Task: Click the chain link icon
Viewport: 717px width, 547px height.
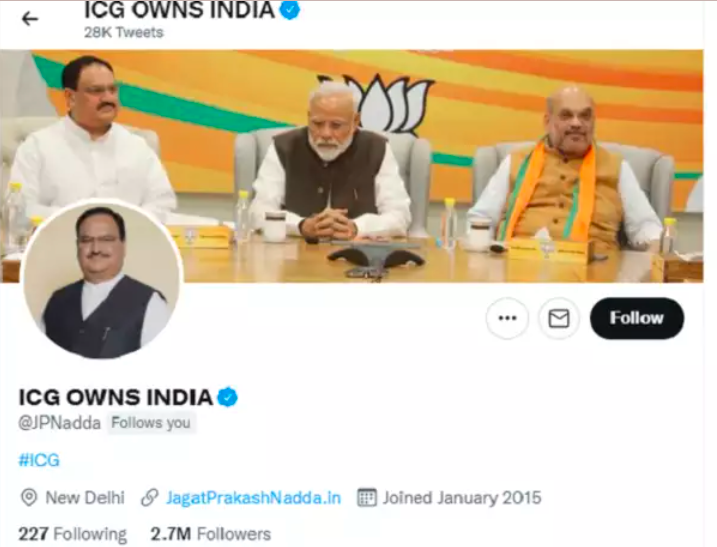Action: pos(150,497)
